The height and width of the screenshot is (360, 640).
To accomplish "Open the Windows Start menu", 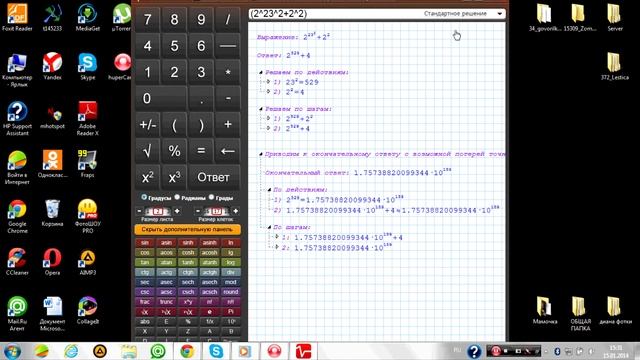I will (12, 351).
